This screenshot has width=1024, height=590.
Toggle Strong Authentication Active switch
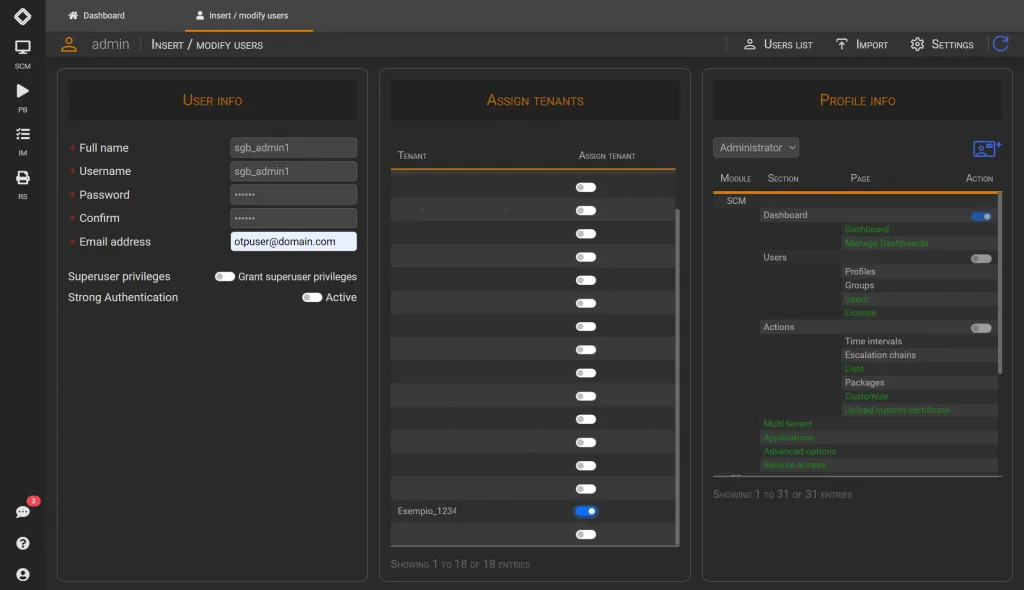point(312,297)
